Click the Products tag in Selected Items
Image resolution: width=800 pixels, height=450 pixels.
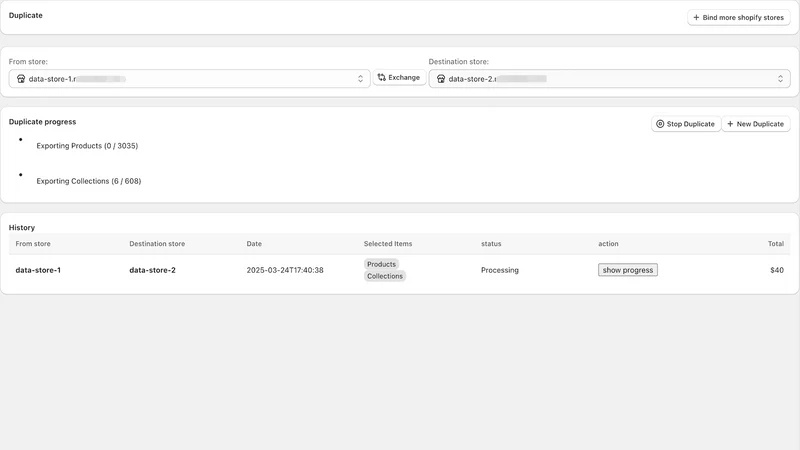[x=381, y=264]
